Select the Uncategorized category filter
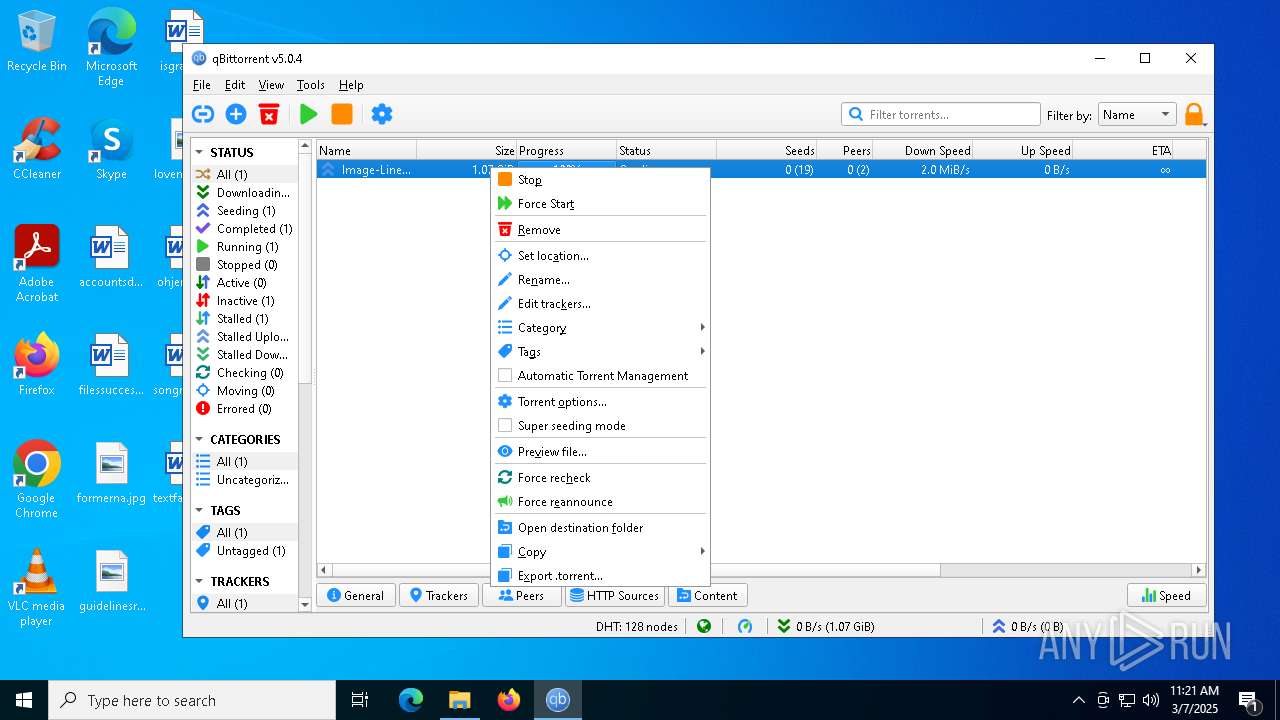The width and height of the screenshot is (1280, 720). 244,480
